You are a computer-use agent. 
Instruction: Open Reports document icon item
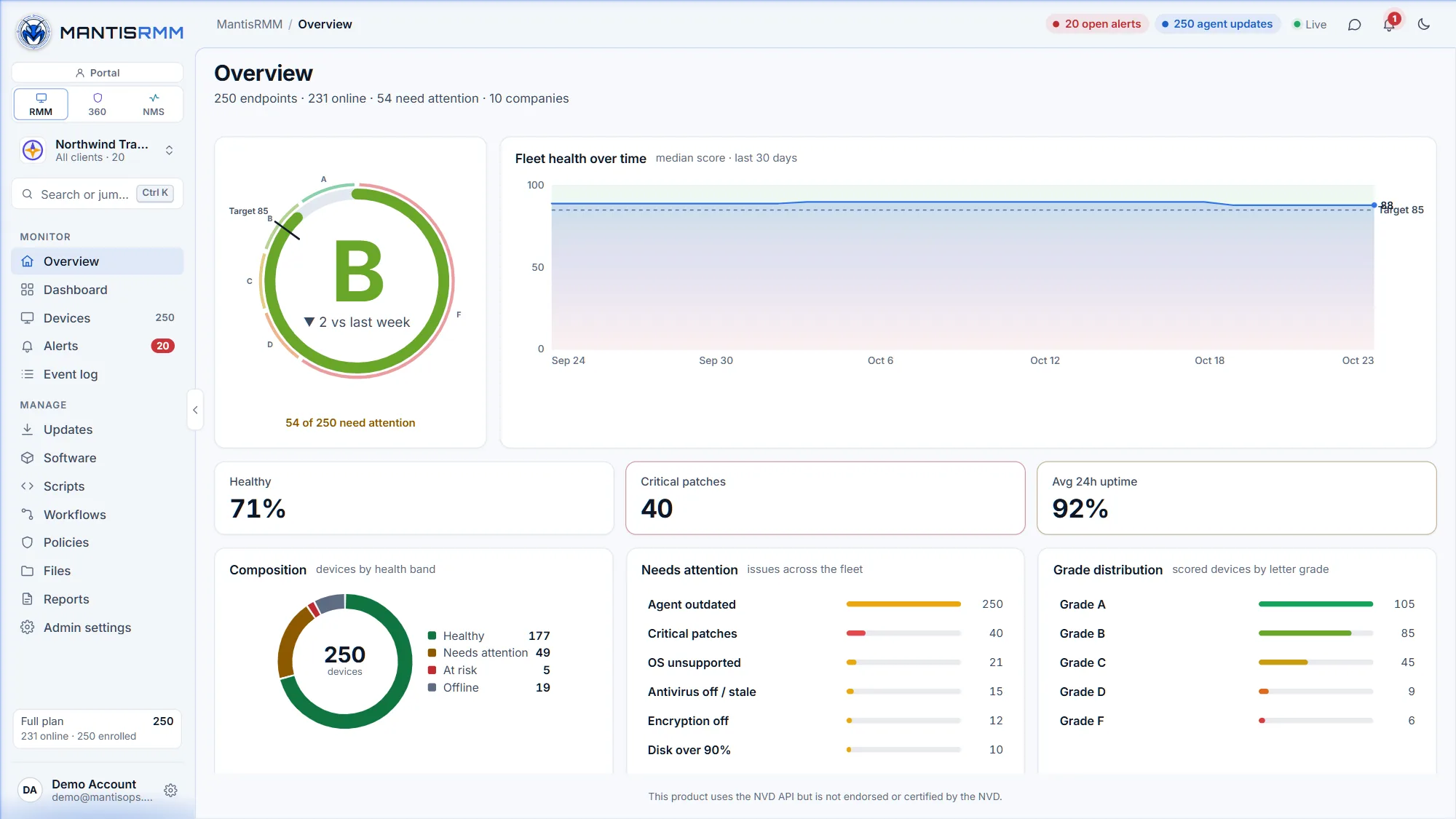pyautogui.click(x=98, y=599)
